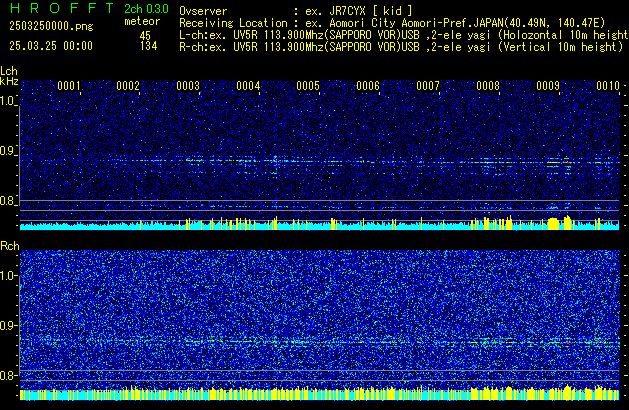Click time marker 0010
This screenshot has height=410, width=629.
tap(608, 86)
